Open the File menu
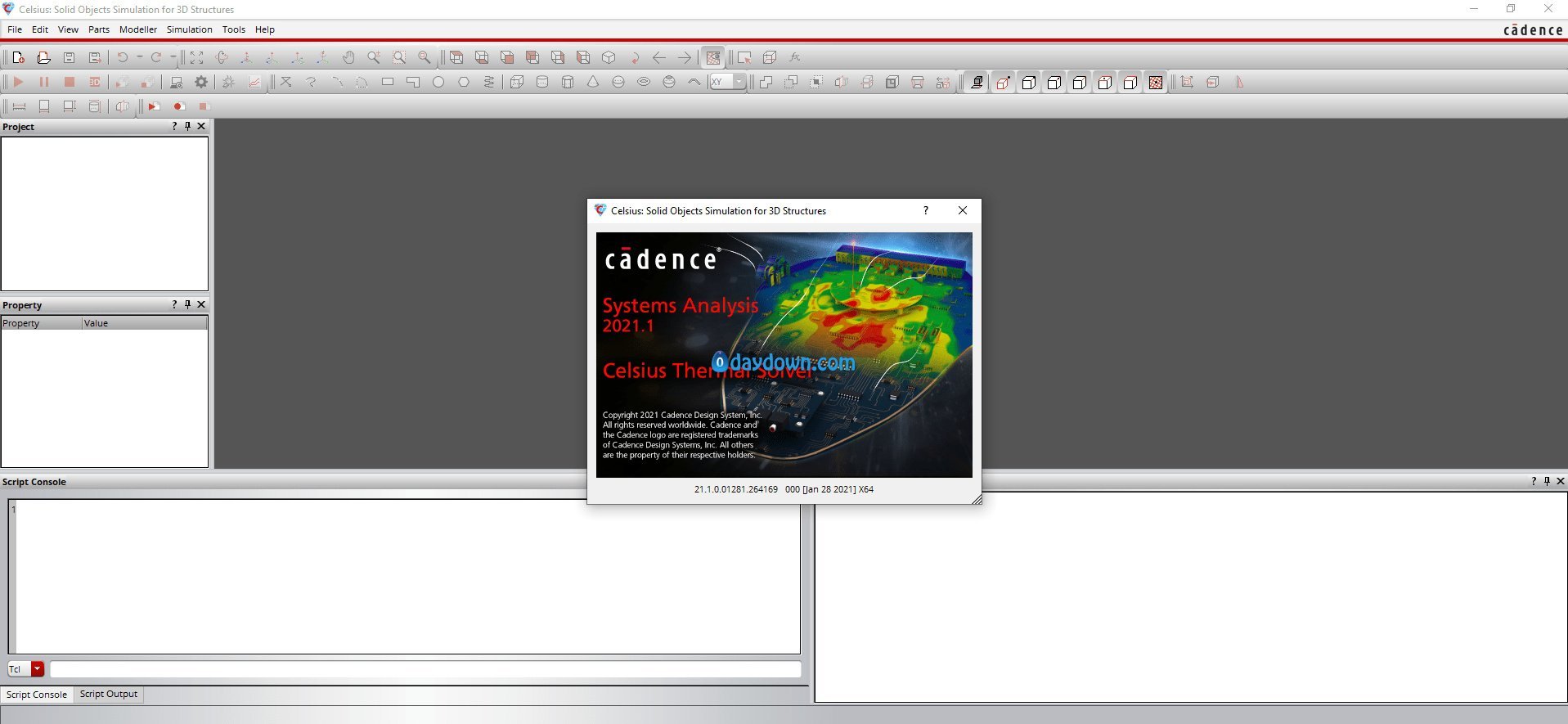1568x724 pixels. click(x=15, y=29)
